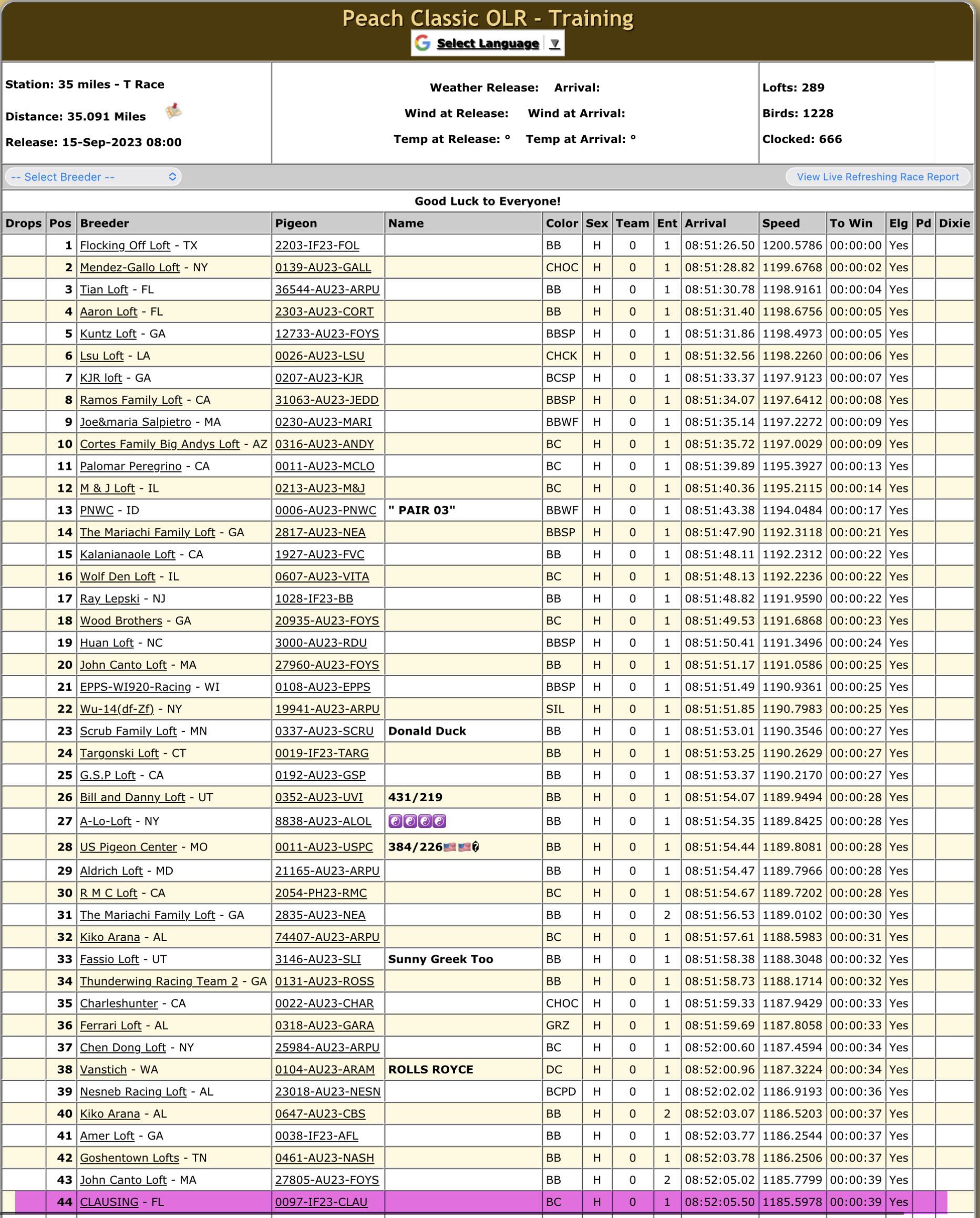The width and height of the screenshot is (980, 1218).
Task: Click the Google logo in language selector
Action: 422,43
